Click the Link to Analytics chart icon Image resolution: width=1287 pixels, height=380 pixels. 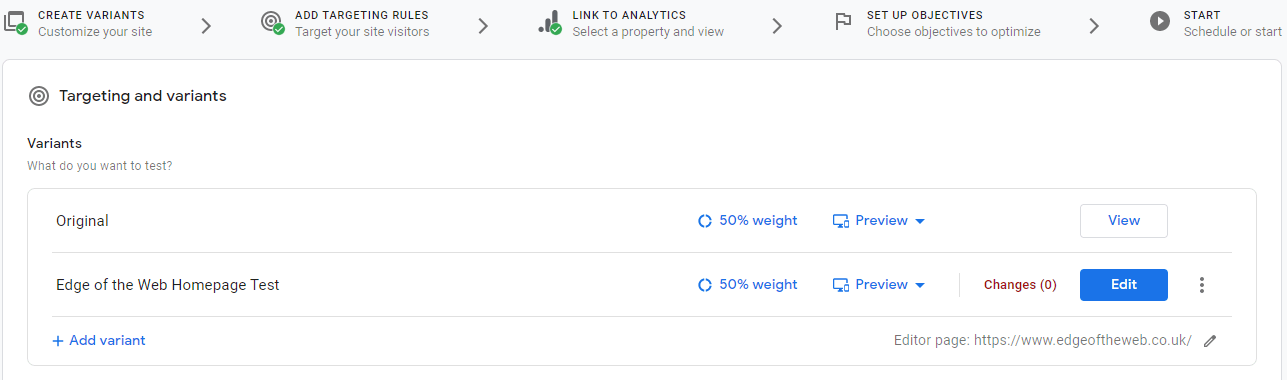[x=549, y=22]
